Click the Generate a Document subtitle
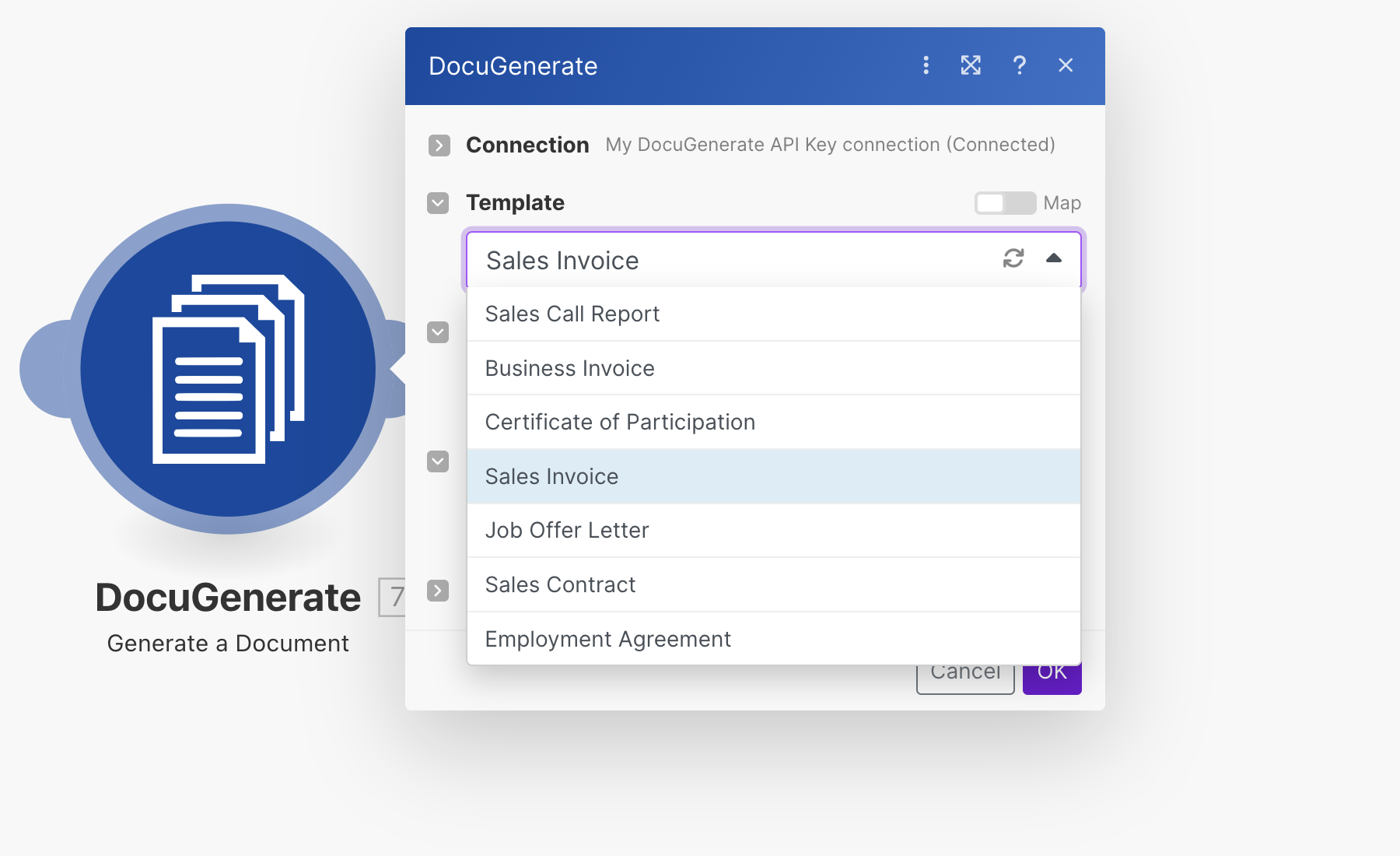Image resolution: width=1400 pixels, height=856 pixels. point(228,644)
